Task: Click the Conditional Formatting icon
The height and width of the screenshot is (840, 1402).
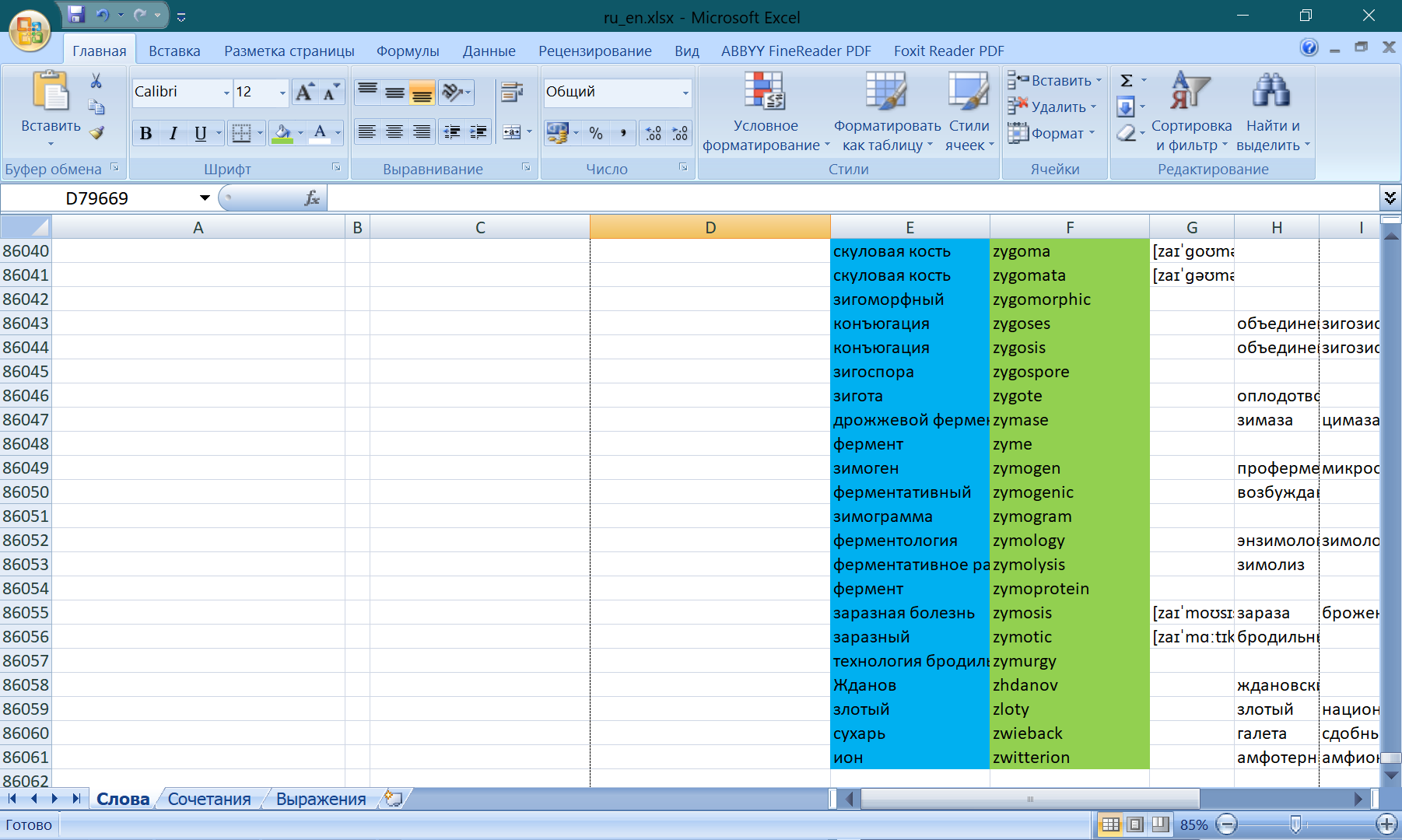Action: 765,92
